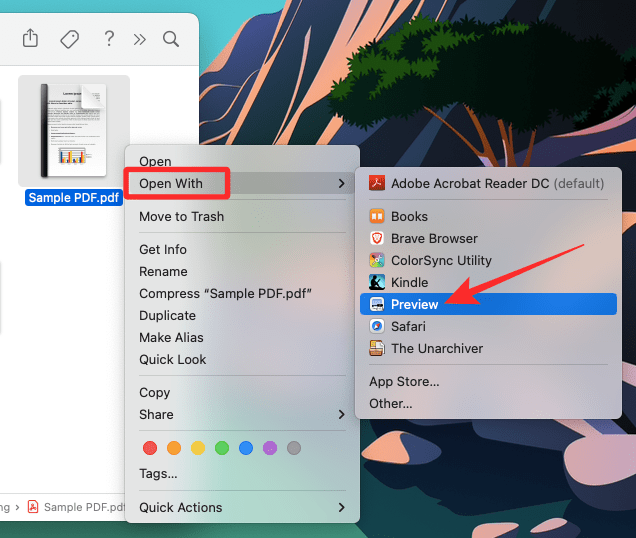Screen dimensions: 636x538
Task: Apply the gray tag color
Action: (294, 448)
